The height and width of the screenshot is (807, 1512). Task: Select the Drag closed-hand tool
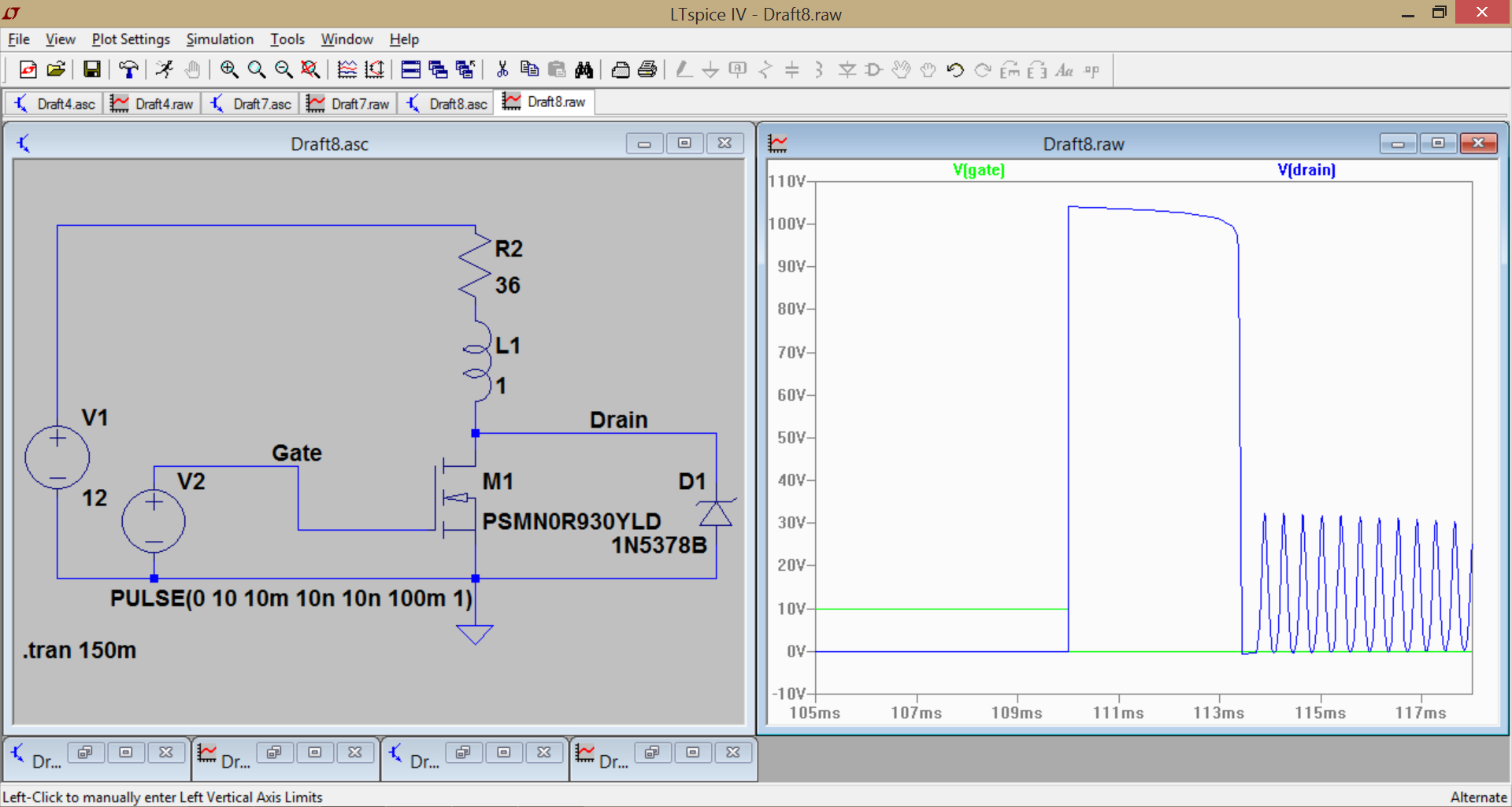[928, 70]
